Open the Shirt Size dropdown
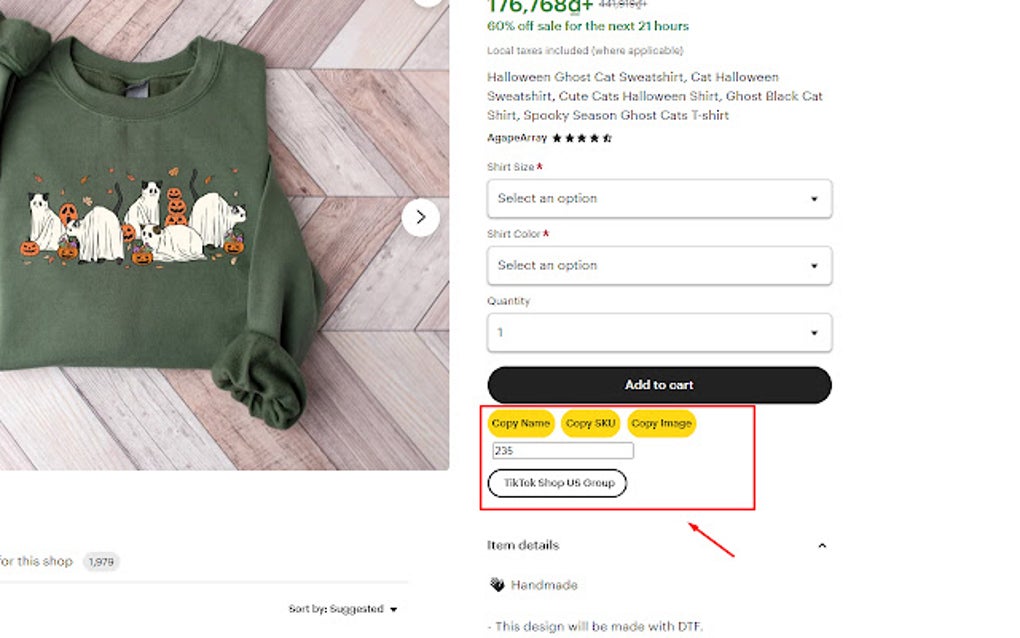1020x638 pixels. point(659,198)
